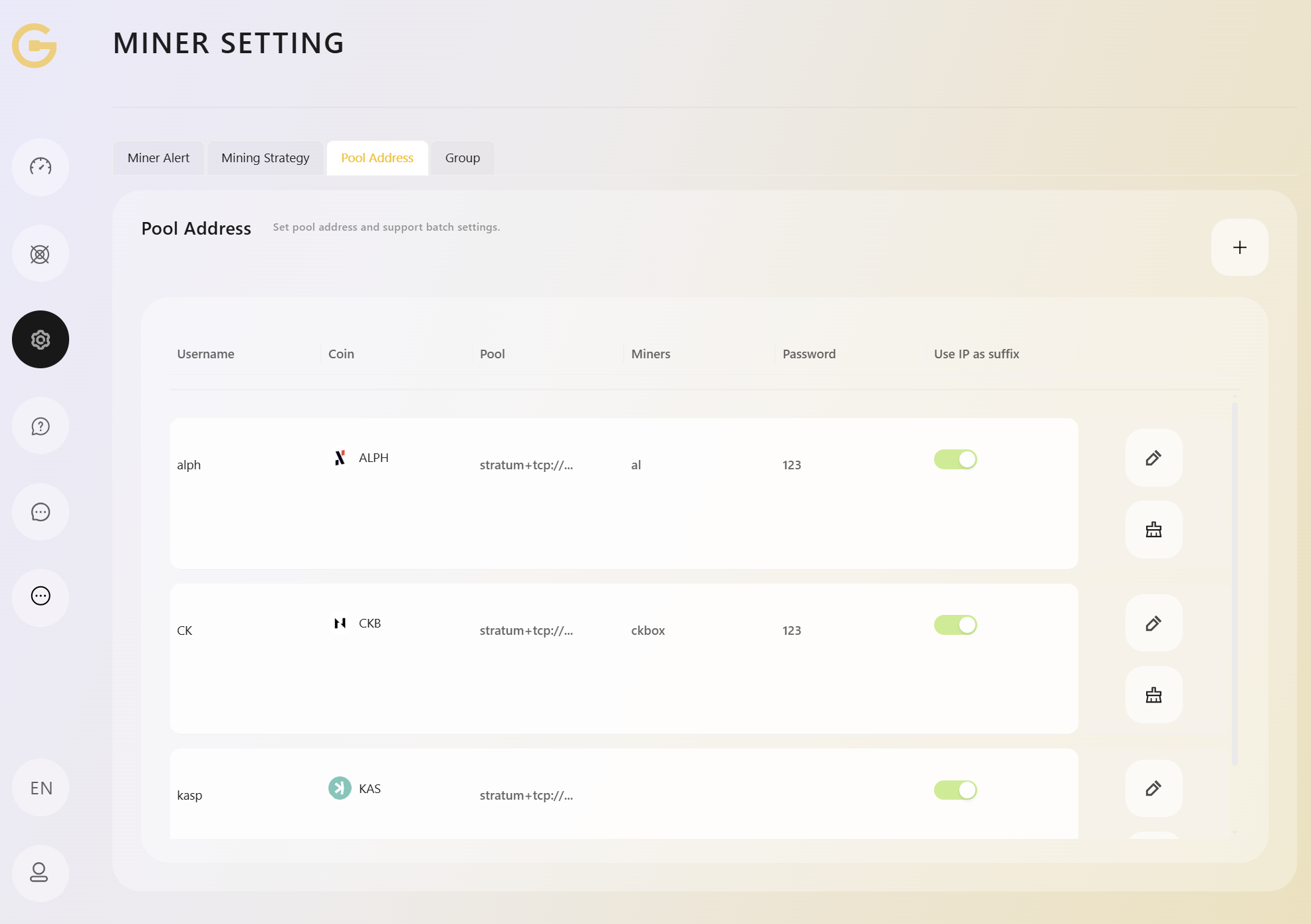The image size is (1311, 924).
Task: Toggle IP suffix for alph
Action: (955, 459)
